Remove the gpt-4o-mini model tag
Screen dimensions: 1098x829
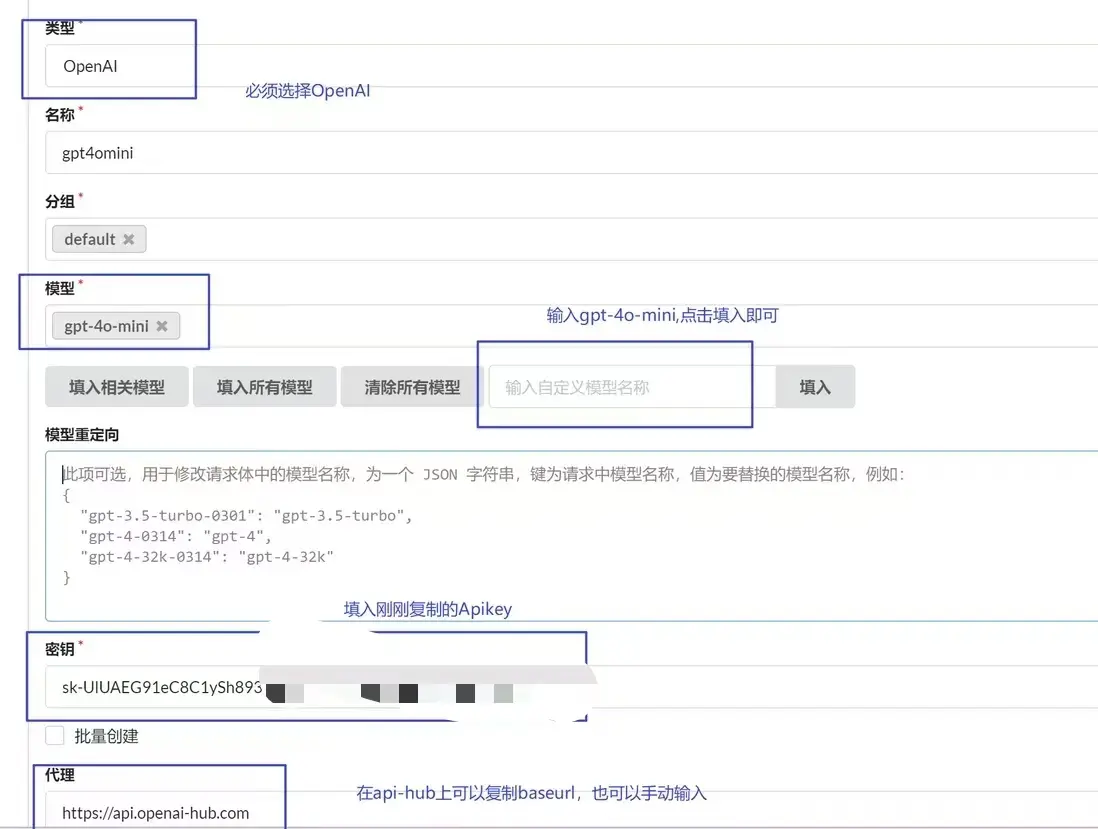point(162,326)
